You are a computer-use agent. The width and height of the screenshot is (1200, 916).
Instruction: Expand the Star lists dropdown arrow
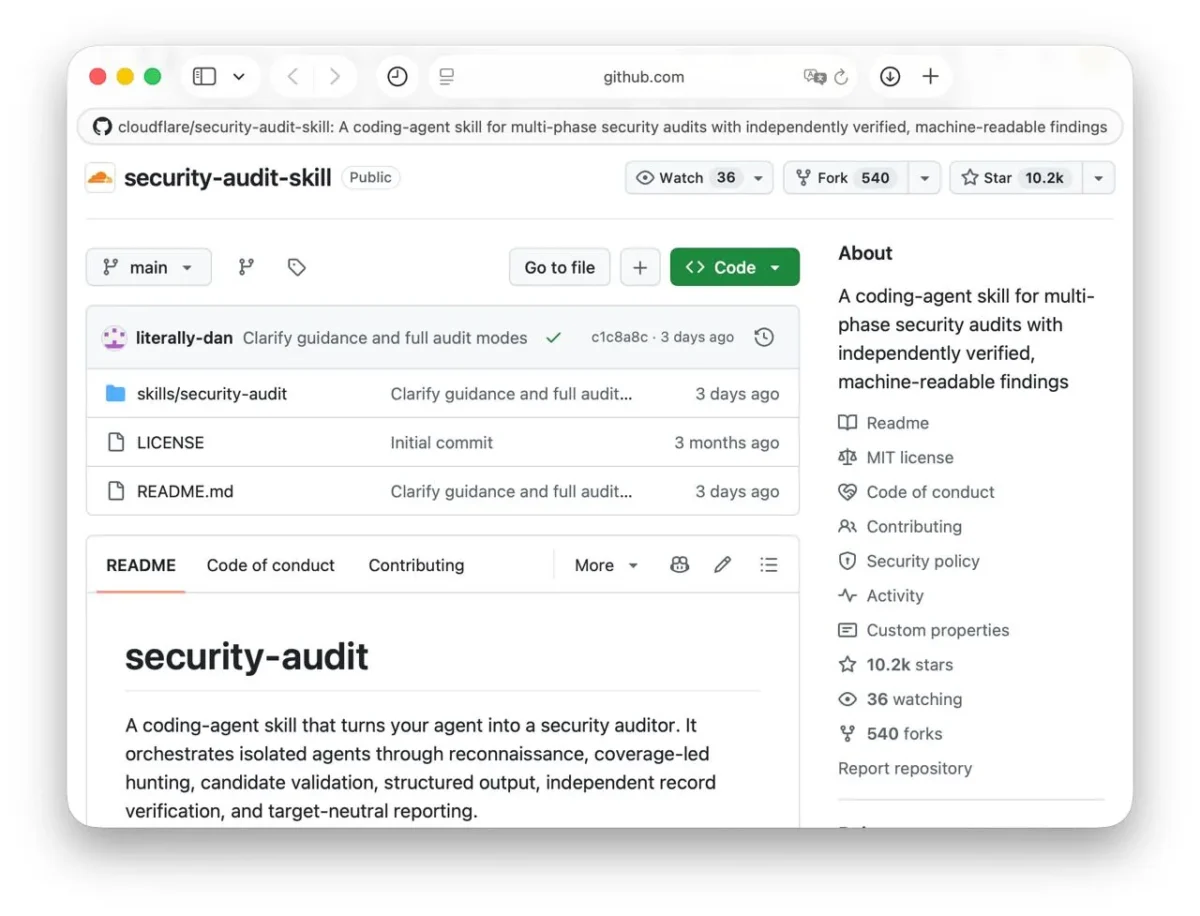(1098, 178)
